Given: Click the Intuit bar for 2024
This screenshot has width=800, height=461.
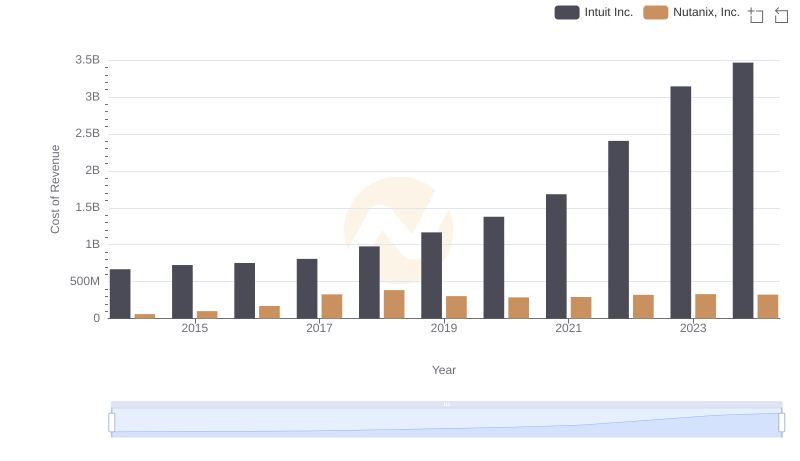Looking at the screenshot, I should 743,191.
